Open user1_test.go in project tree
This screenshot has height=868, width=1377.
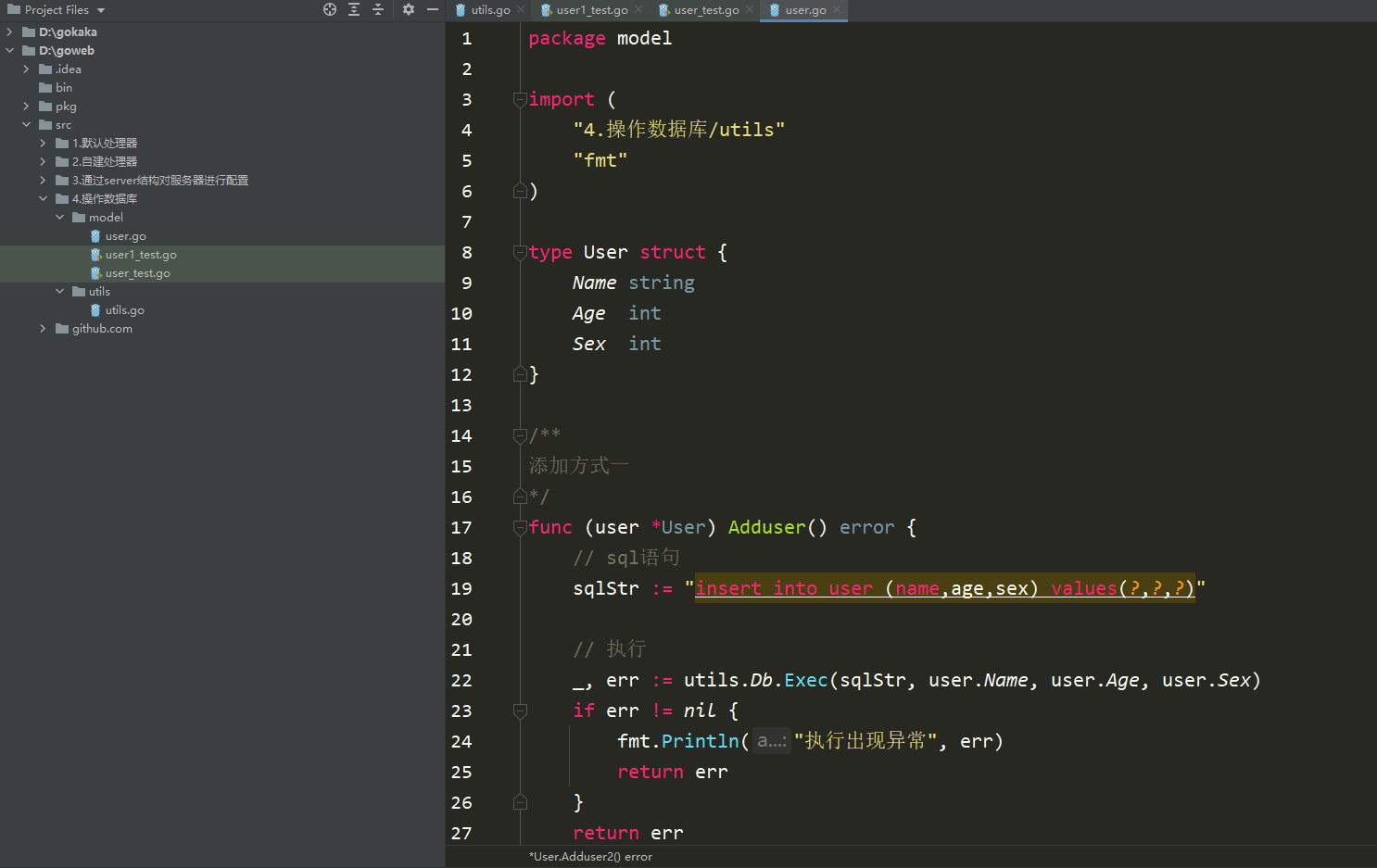point(141,255)
